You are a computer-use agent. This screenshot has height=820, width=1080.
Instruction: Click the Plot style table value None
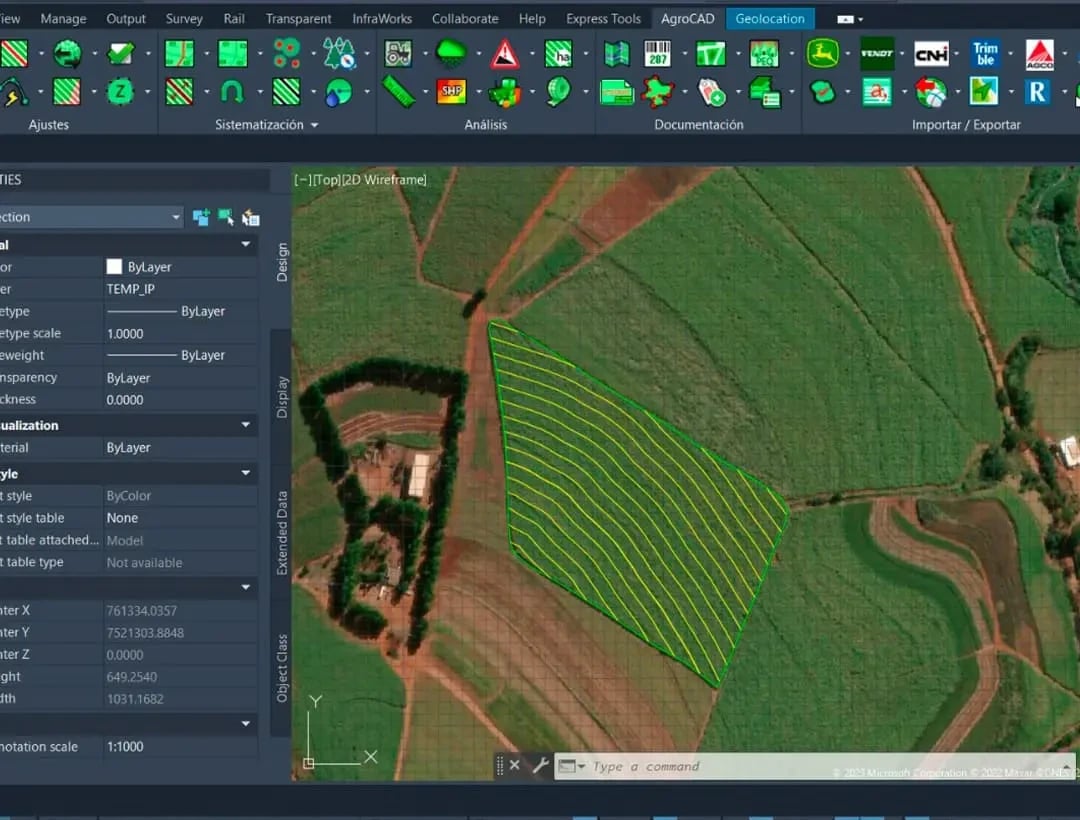[x=180, y=518]
